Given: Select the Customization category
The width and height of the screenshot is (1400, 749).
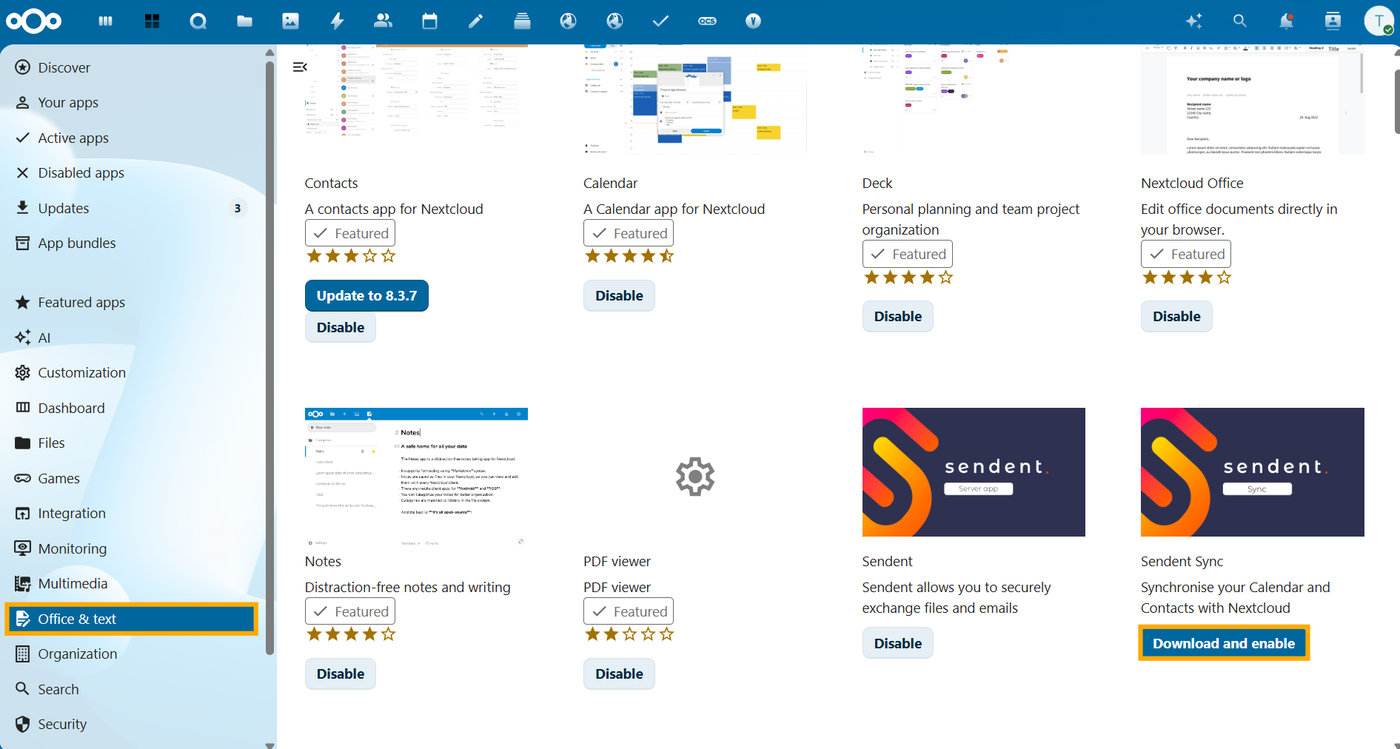Looking at the screenshot, I should tap(132, 372).
